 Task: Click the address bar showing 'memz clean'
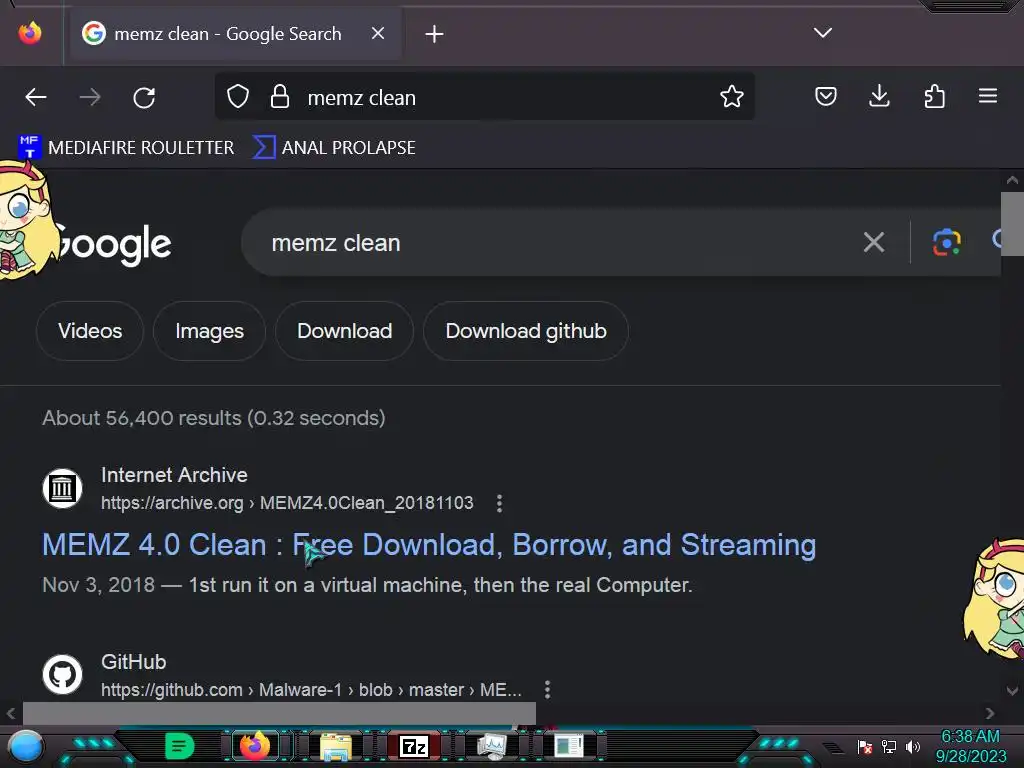[485, 97]
